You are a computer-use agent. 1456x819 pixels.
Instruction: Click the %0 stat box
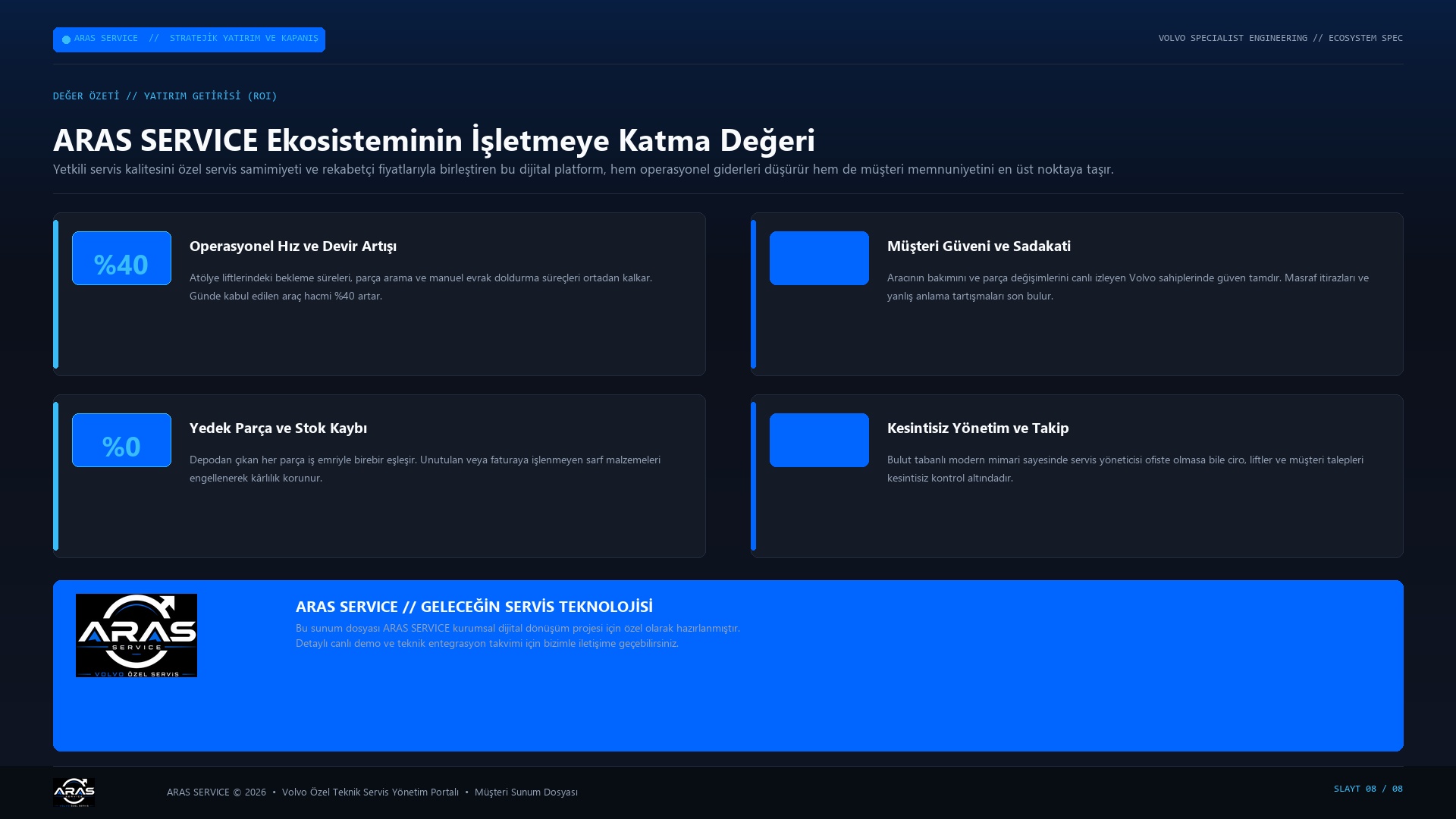[121, 440]
